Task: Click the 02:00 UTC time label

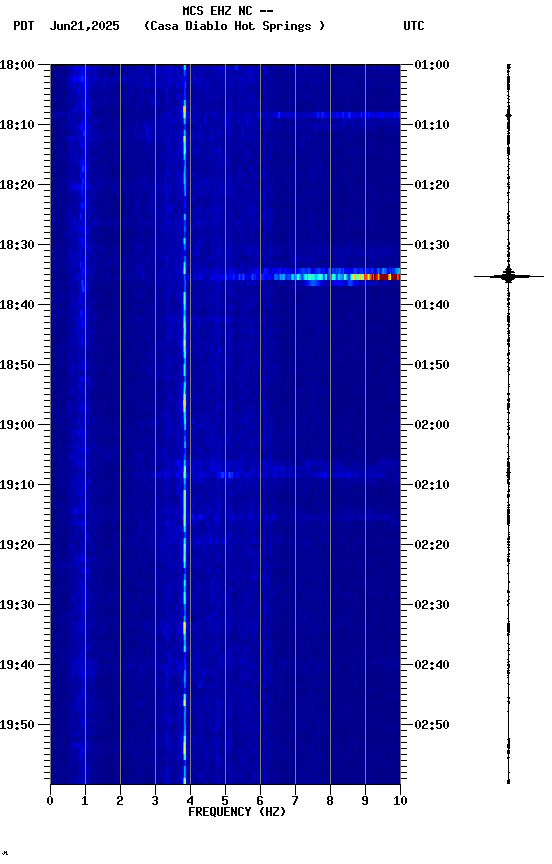Action: pyautogui.click(x=432, y=425)
